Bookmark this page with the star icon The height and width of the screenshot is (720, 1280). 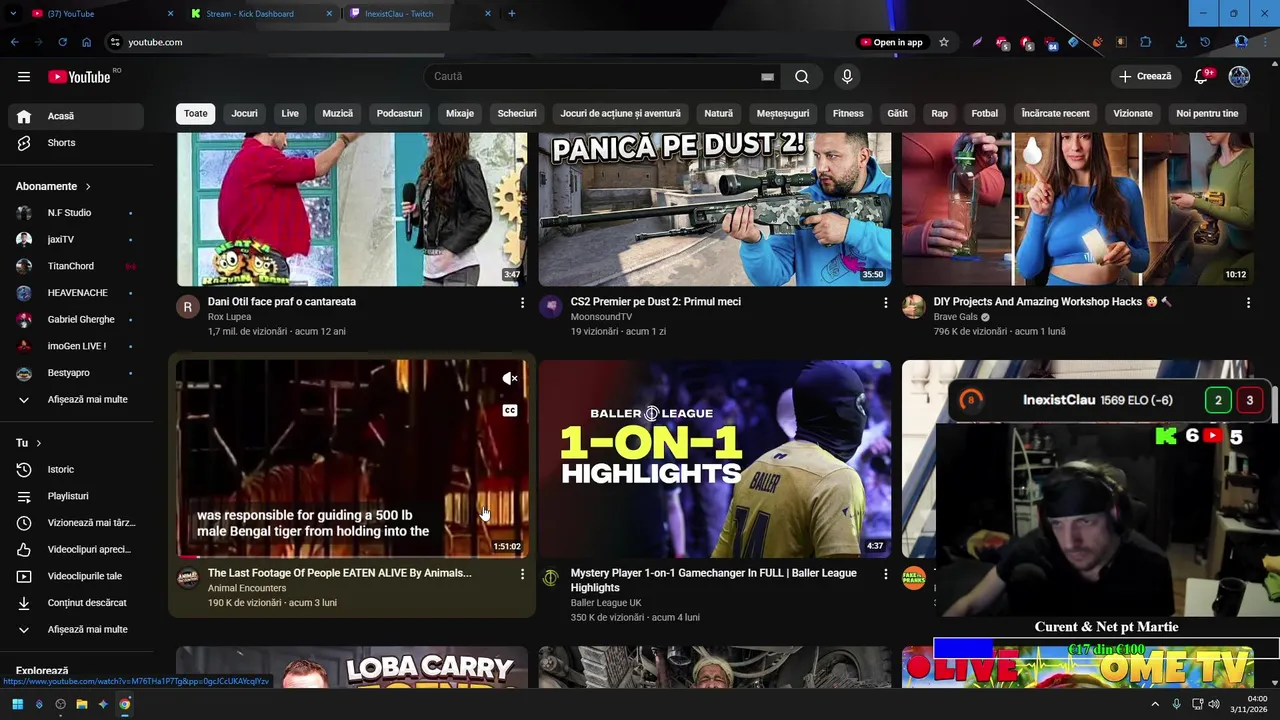coord(943,42)
